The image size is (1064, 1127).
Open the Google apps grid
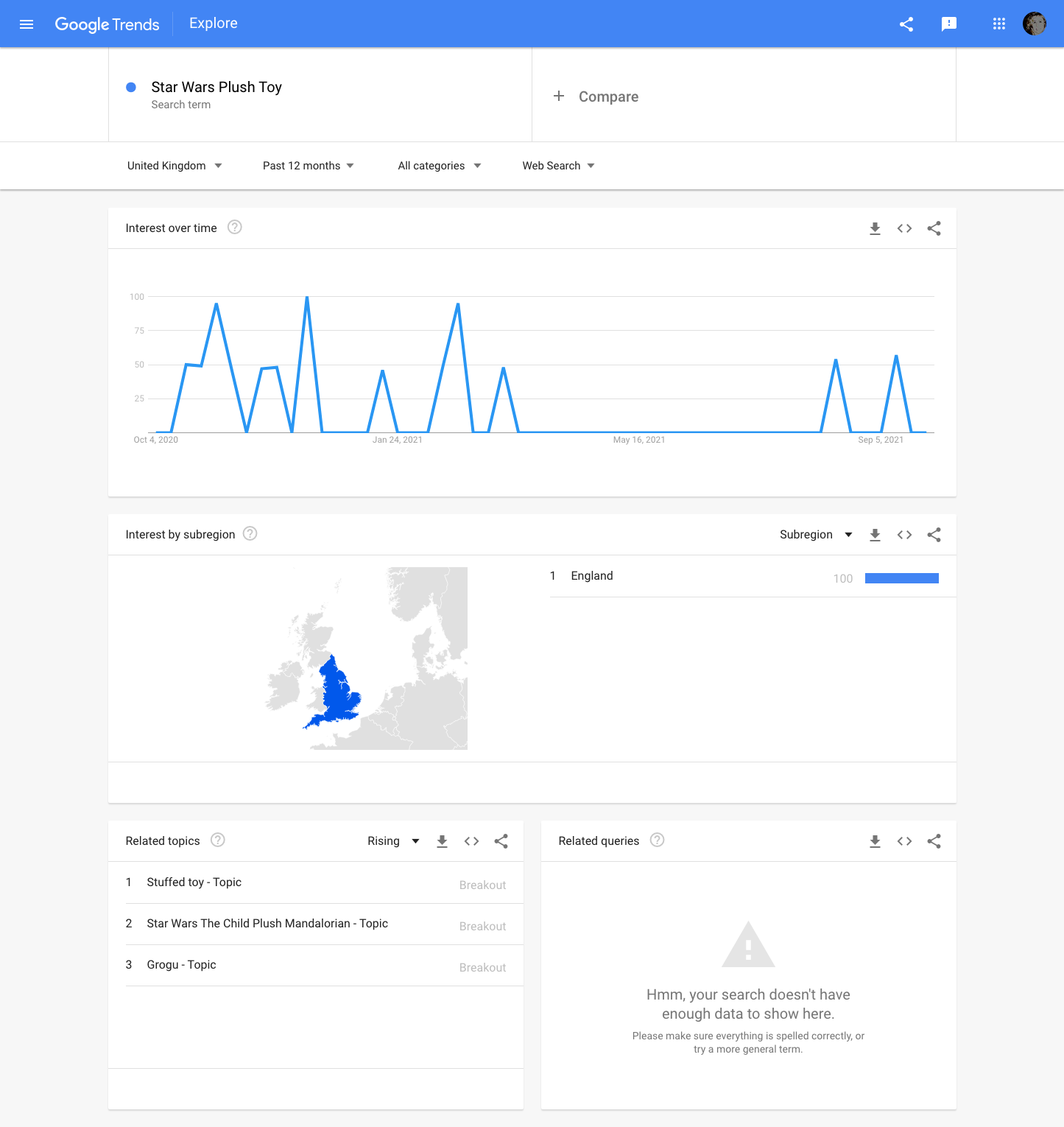pyautogui.click(x=999, y=24)
